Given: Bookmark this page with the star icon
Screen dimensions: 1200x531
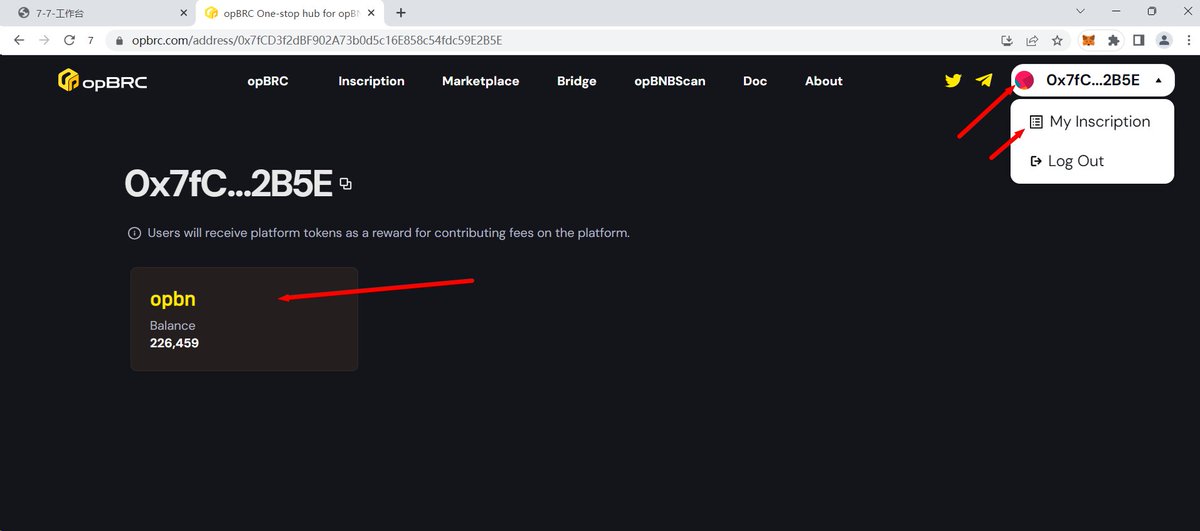Looking at the screenshot, I should [1057, 40].
